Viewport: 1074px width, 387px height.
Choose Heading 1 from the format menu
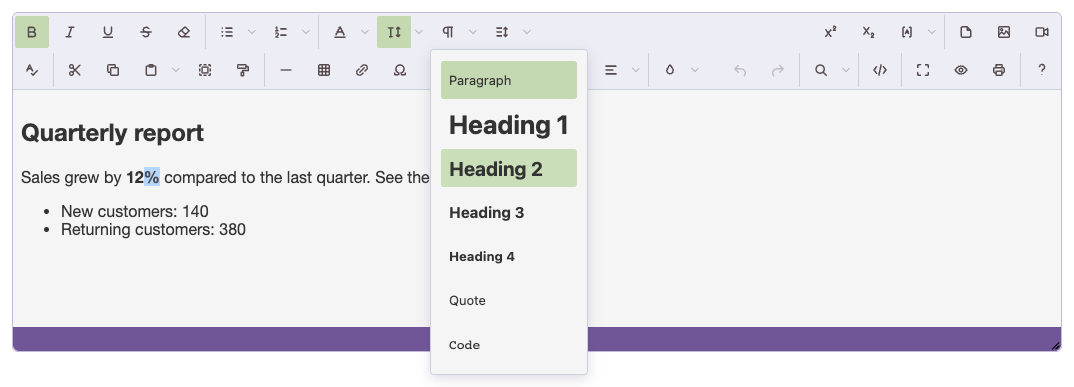point(509,124)
